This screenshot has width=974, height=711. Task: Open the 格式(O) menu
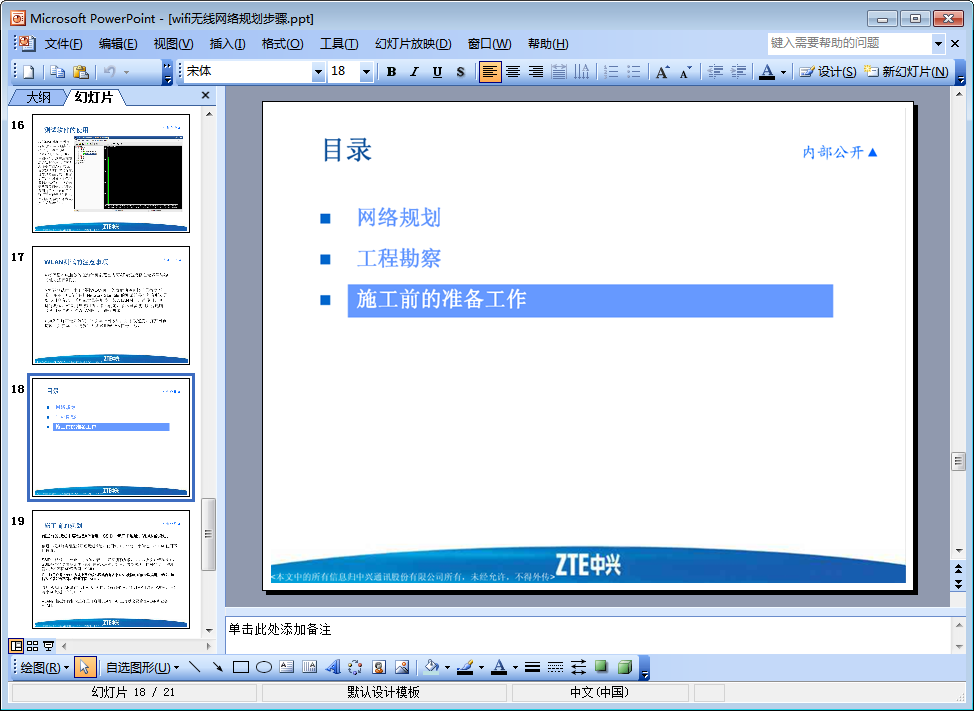click(282, 44)
